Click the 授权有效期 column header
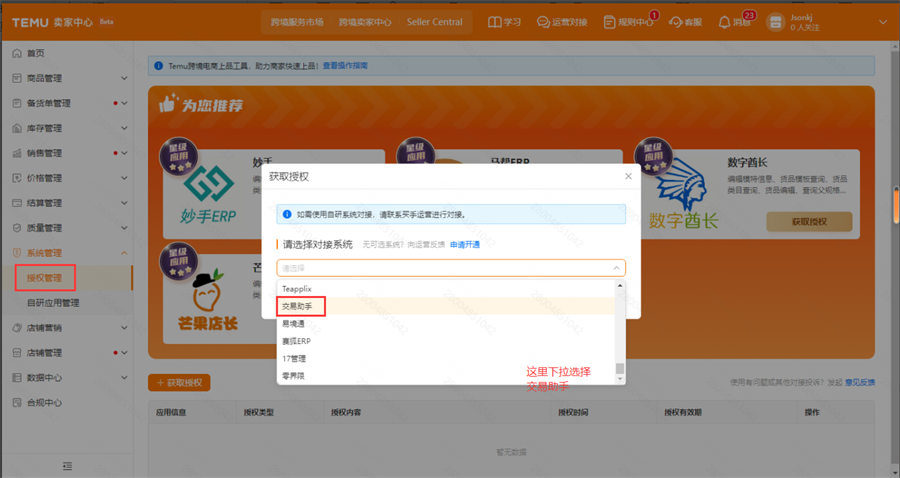 click(x=682, y=413)
